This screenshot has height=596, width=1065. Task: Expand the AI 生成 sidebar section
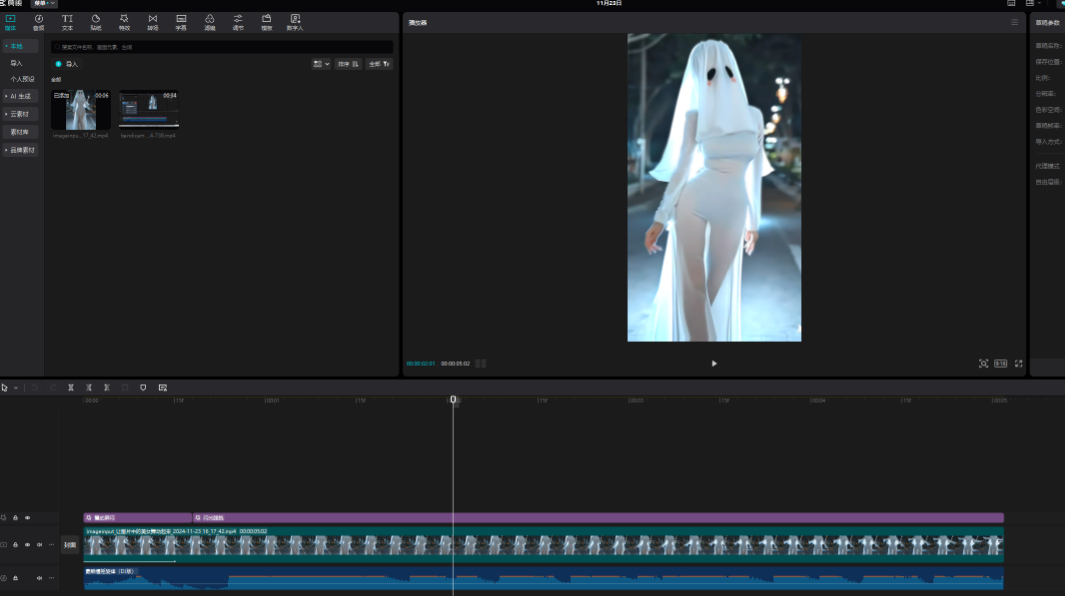click(20, 96)
